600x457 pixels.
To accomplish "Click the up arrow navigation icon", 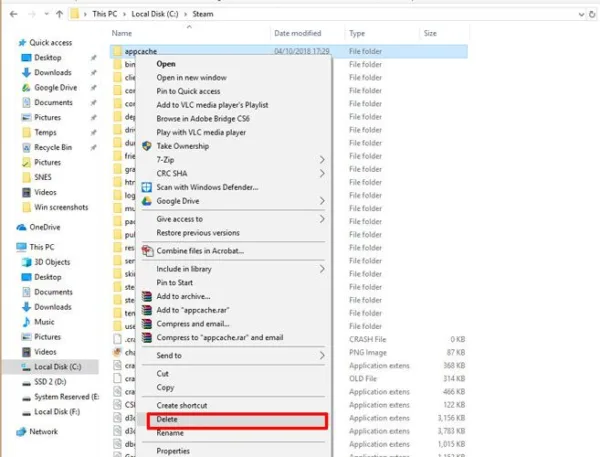I will pyautogui.click(x=59, y=14).
